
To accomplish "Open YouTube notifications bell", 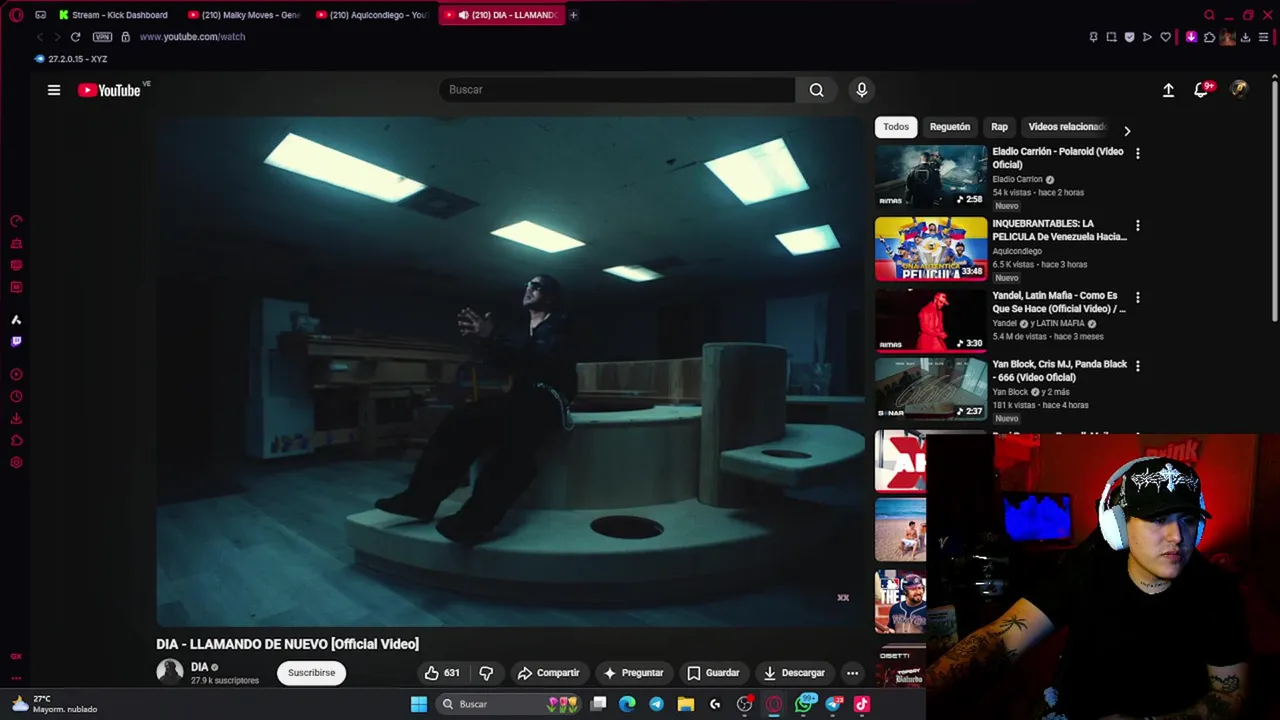I will click(x=1202, y=90).
